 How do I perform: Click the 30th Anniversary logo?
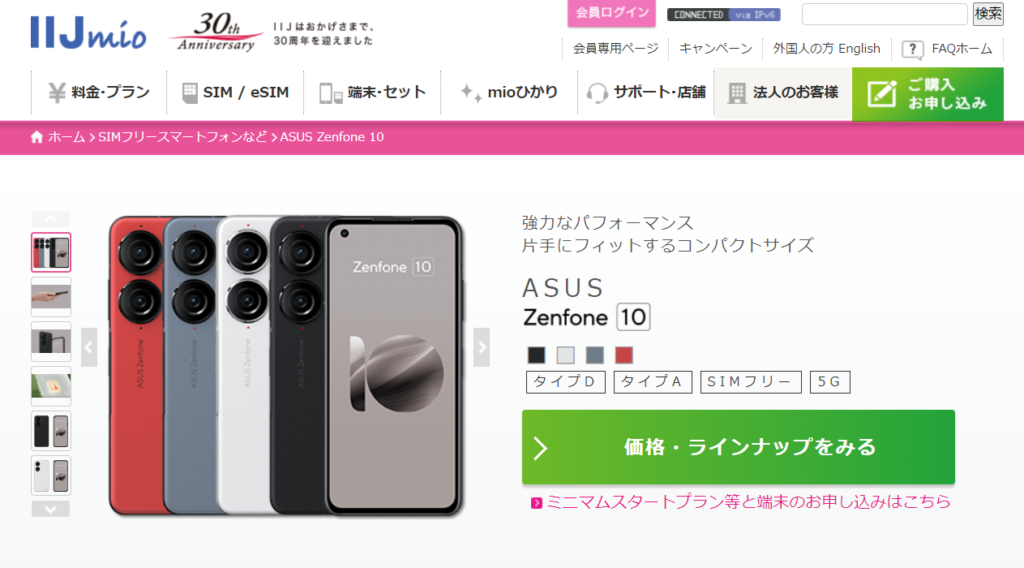pos(217,32)
